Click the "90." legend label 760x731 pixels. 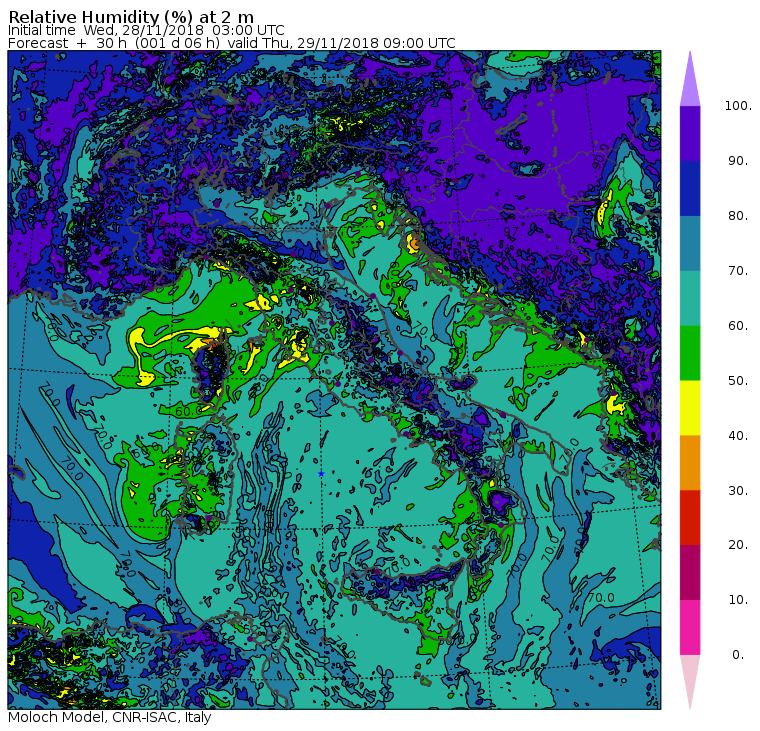738,161
